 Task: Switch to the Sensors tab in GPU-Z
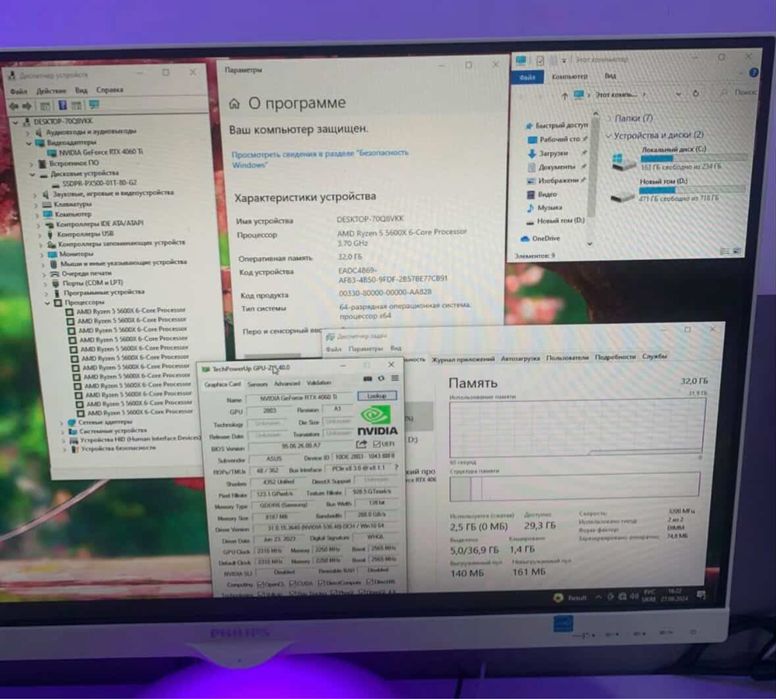(x=257, y=384)
